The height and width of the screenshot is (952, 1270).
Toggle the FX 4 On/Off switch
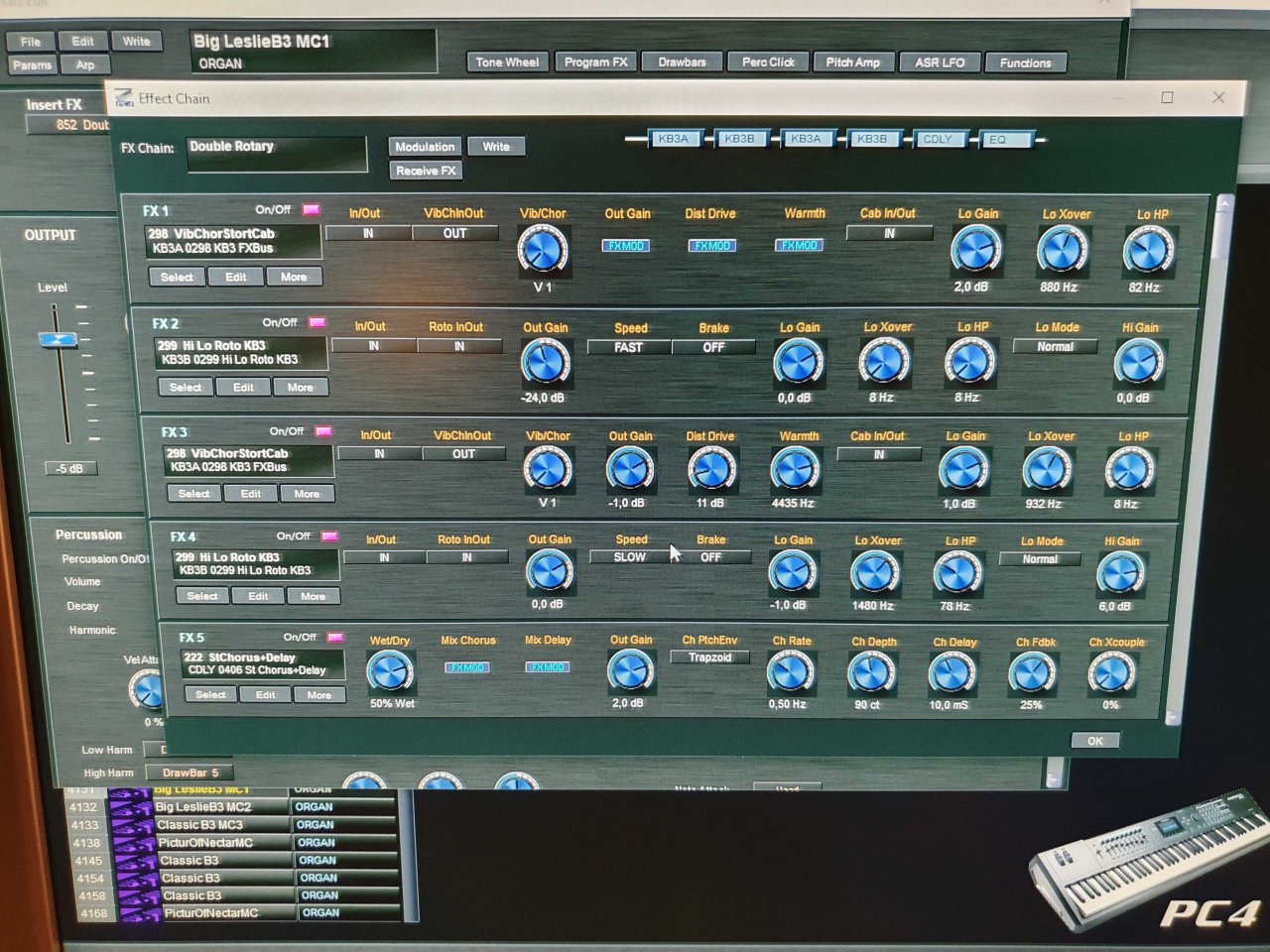[x=329, y=535]
